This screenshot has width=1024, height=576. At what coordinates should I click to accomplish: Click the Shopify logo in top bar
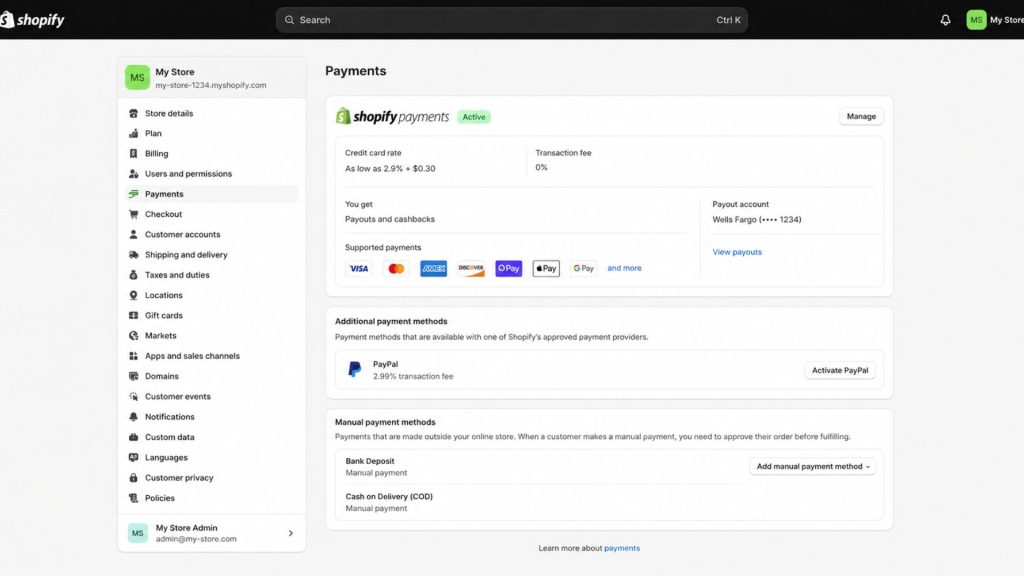click(x=33, y=20)
